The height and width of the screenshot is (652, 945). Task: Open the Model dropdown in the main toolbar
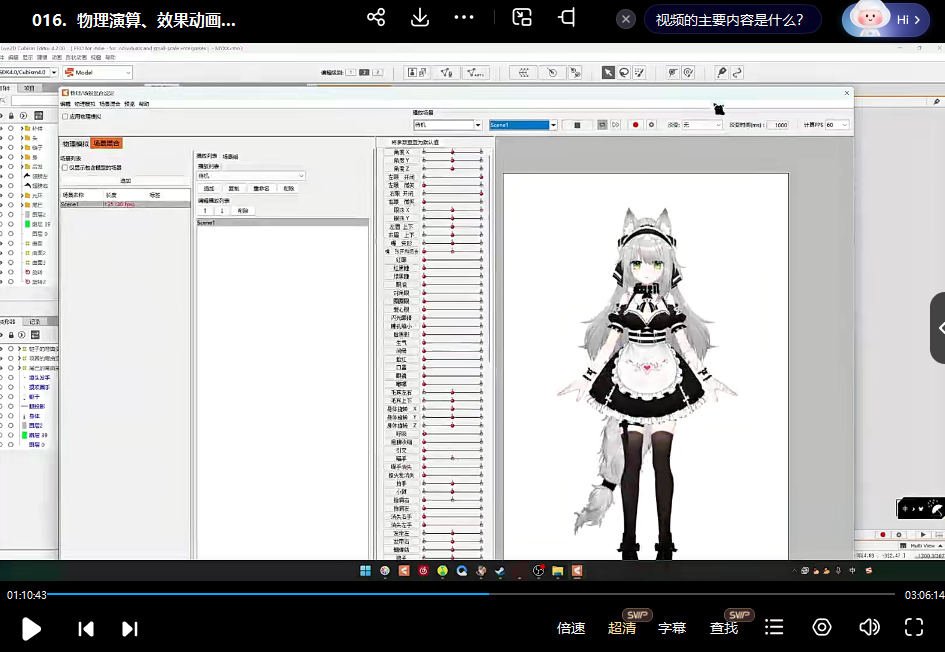tap(97, 72)
